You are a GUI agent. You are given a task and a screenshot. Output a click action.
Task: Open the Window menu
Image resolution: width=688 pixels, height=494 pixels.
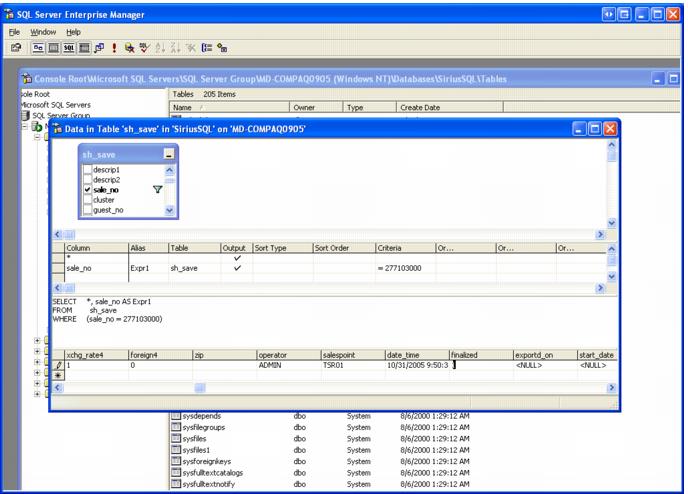43,31
